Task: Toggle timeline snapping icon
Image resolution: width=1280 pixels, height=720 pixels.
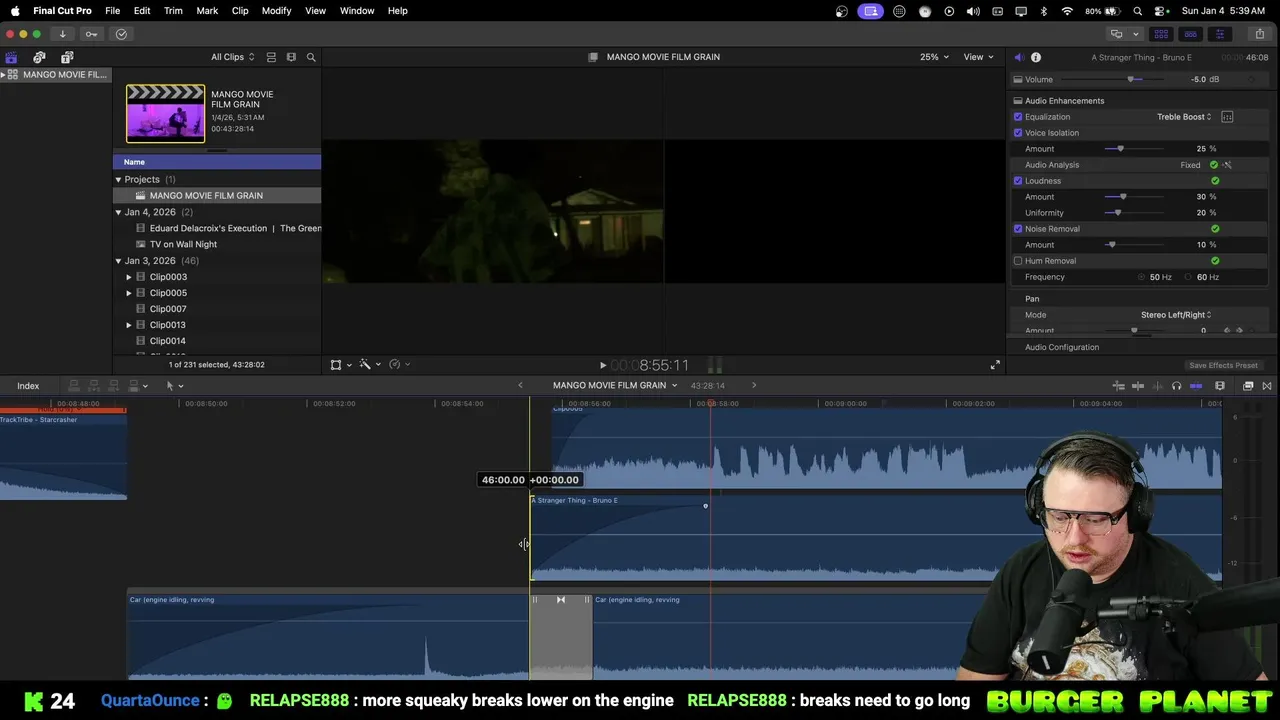Action: click(x=1195, y=386)
